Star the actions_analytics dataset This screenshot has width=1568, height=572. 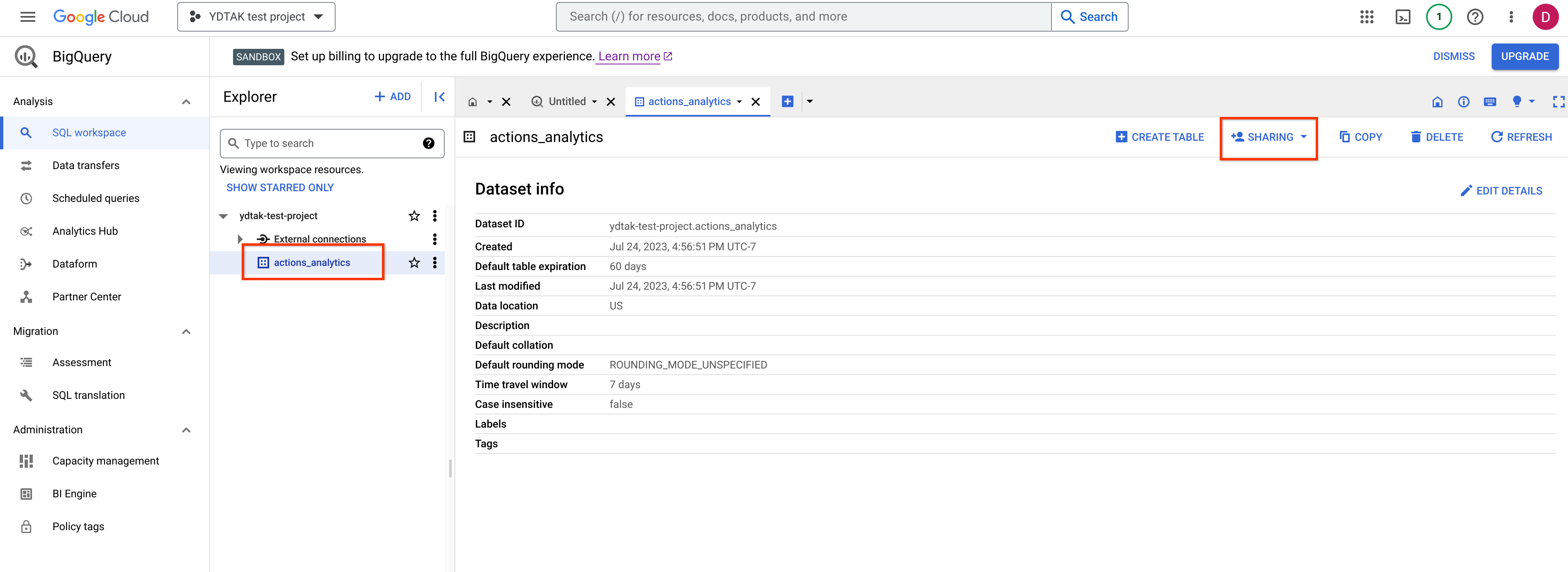click(414, 263)
